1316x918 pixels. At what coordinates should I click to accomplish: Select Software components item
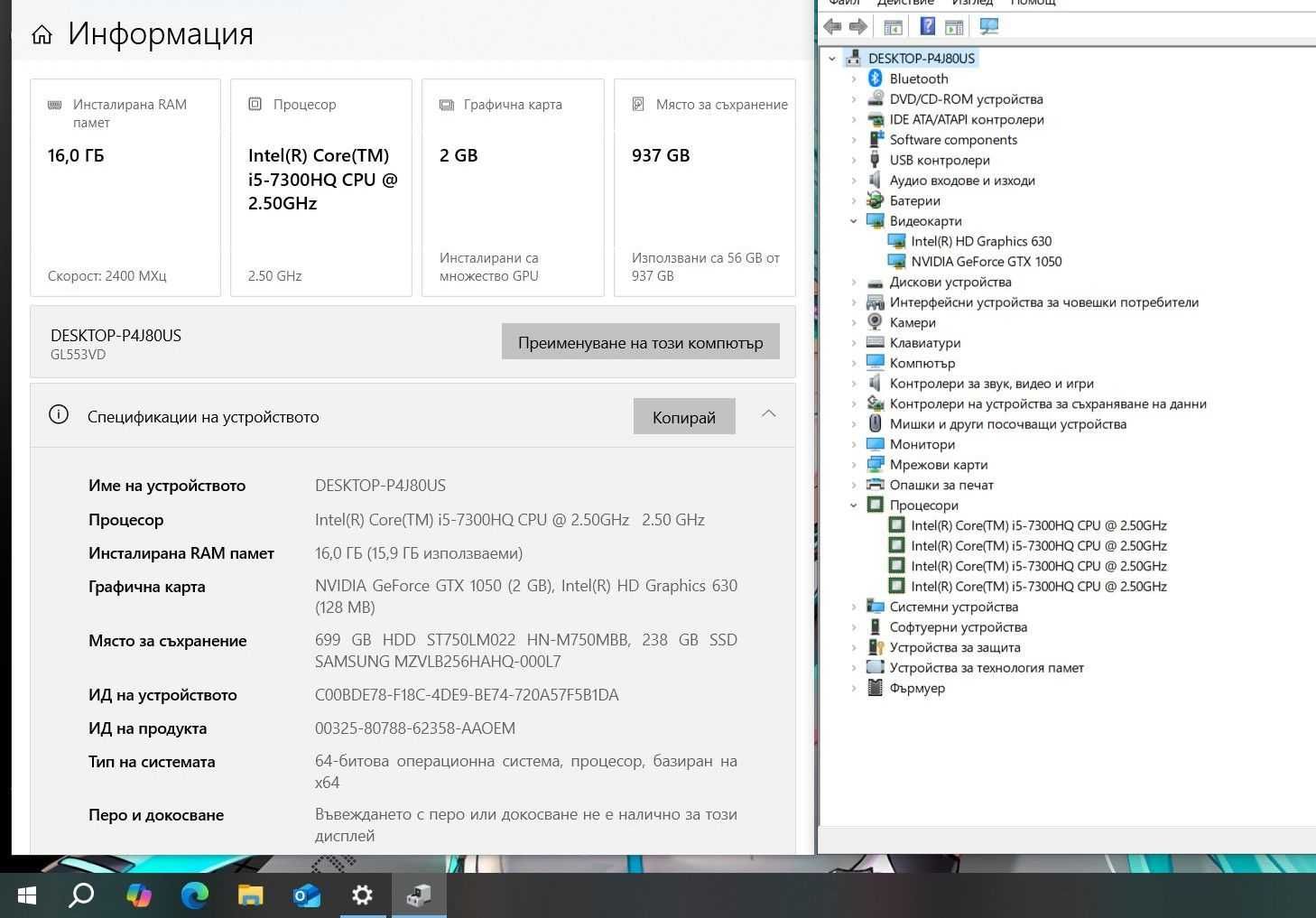(953, 140)
